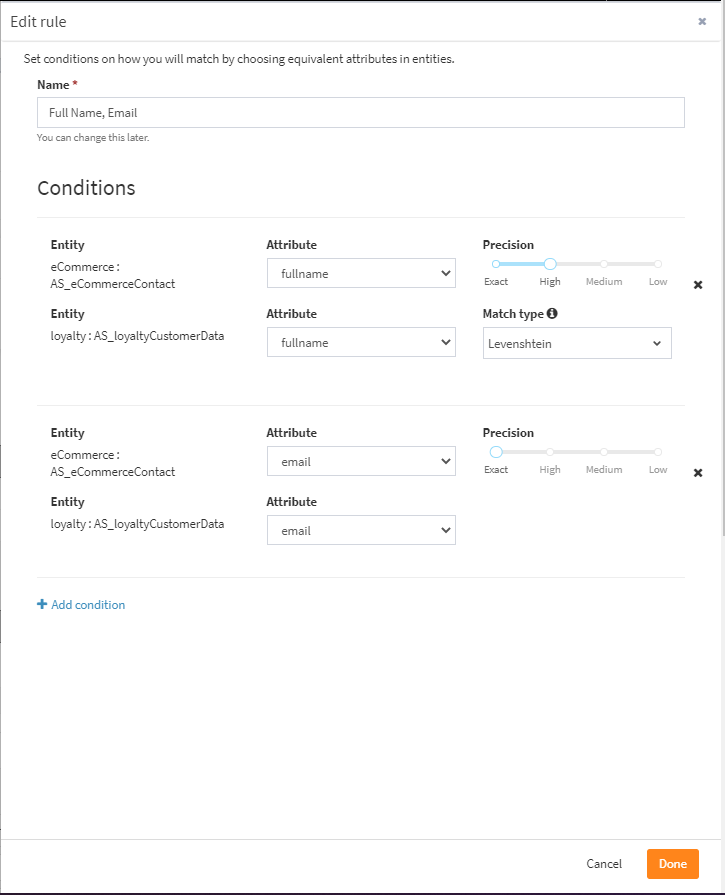The image size is (725, 895).
Task: Set fullname precision to Low
Action: (658, 264)
